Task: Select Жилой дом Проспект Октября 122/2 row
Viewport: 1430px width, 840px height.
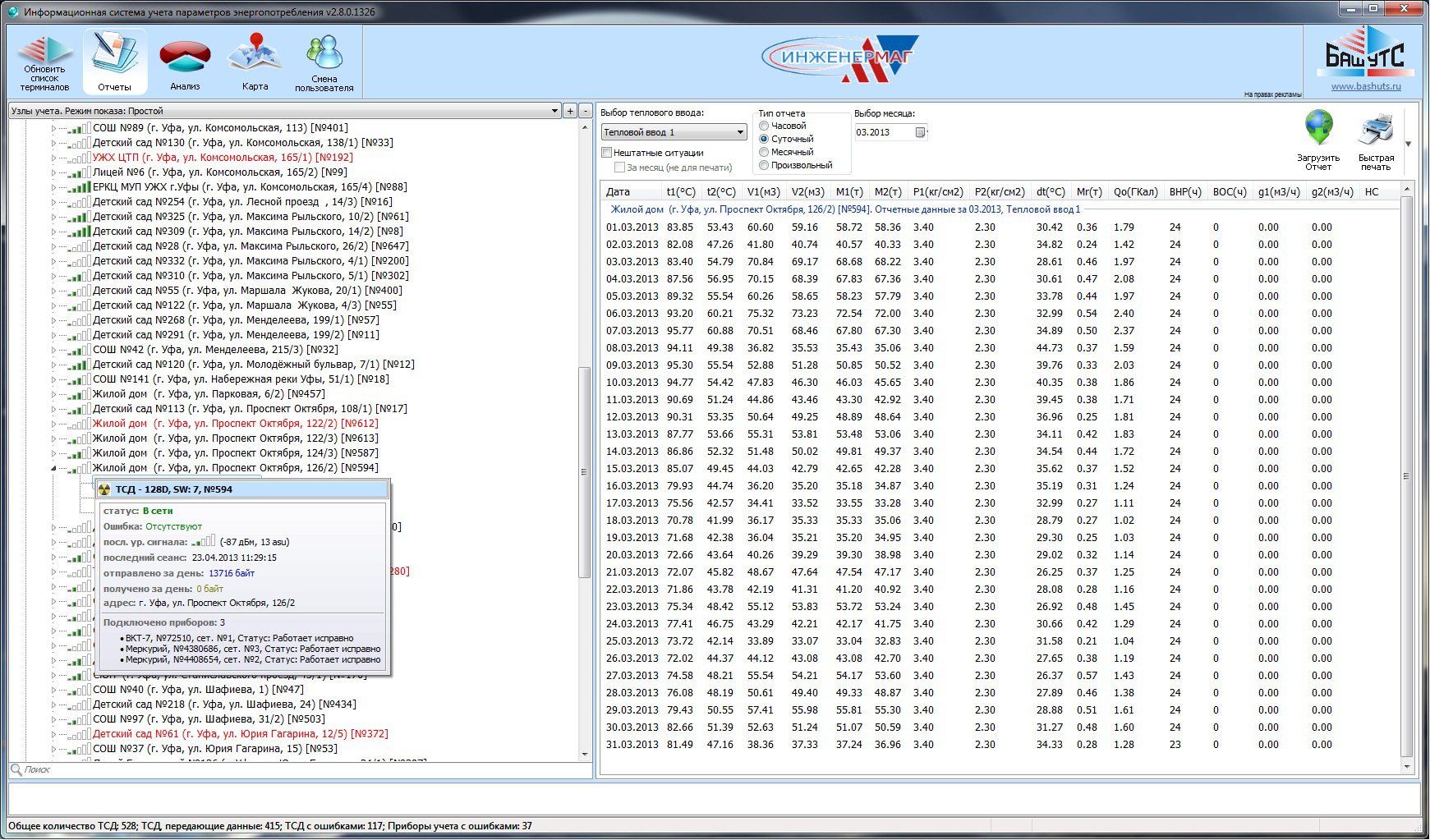Action: click(235, 424)
